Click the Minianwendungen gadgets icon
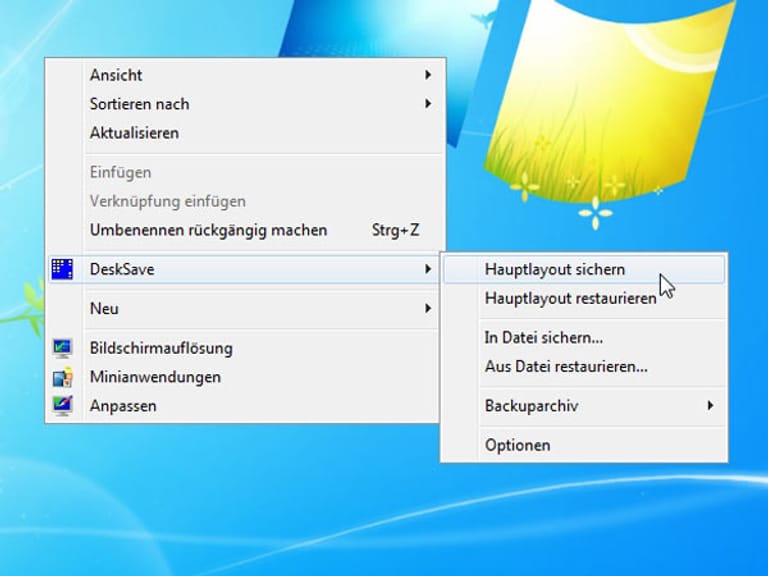 62,377
